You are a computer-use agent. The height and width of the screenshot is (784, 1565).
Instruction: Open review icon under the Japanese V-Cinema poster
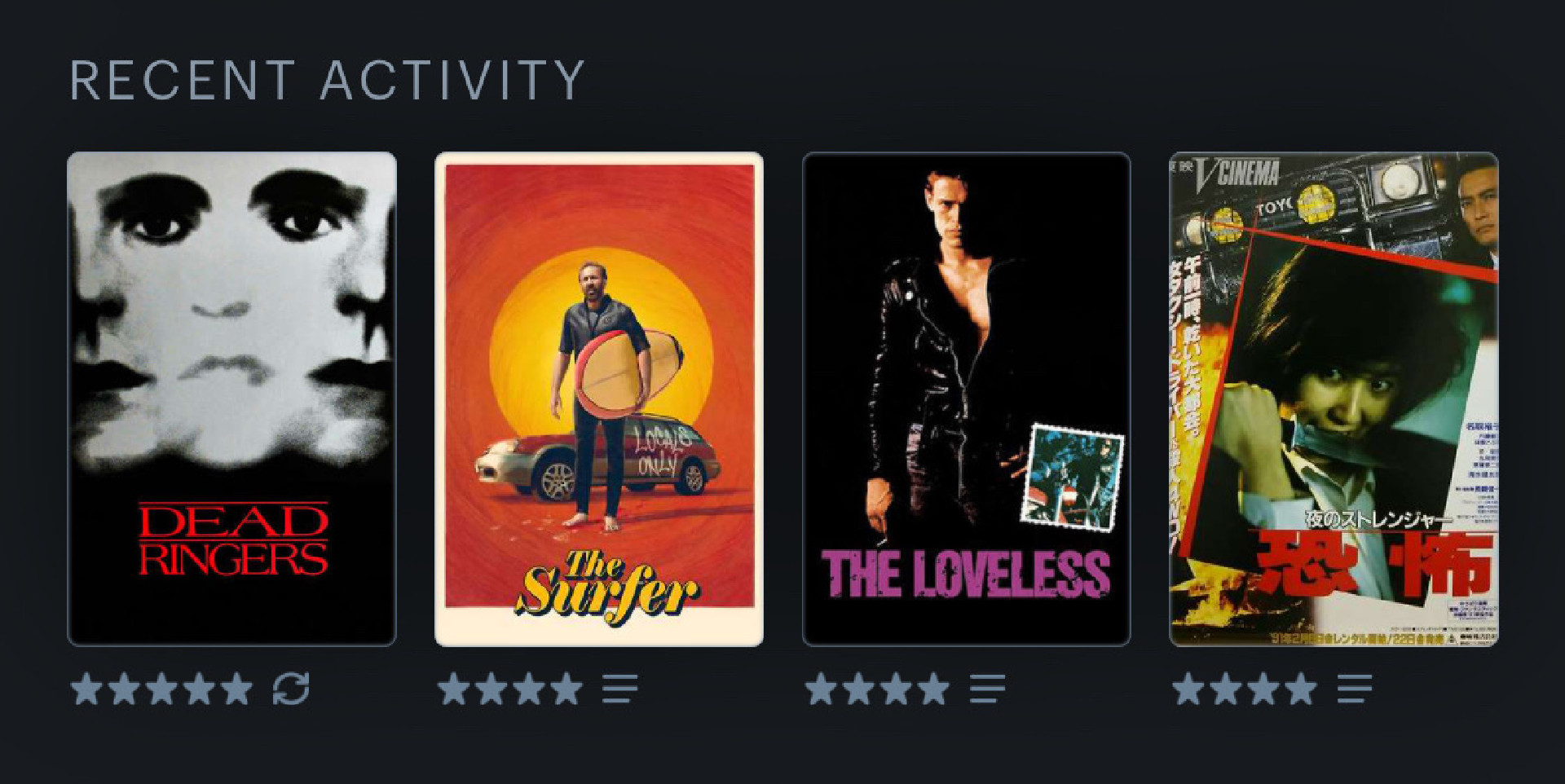tap(1355, 689)
